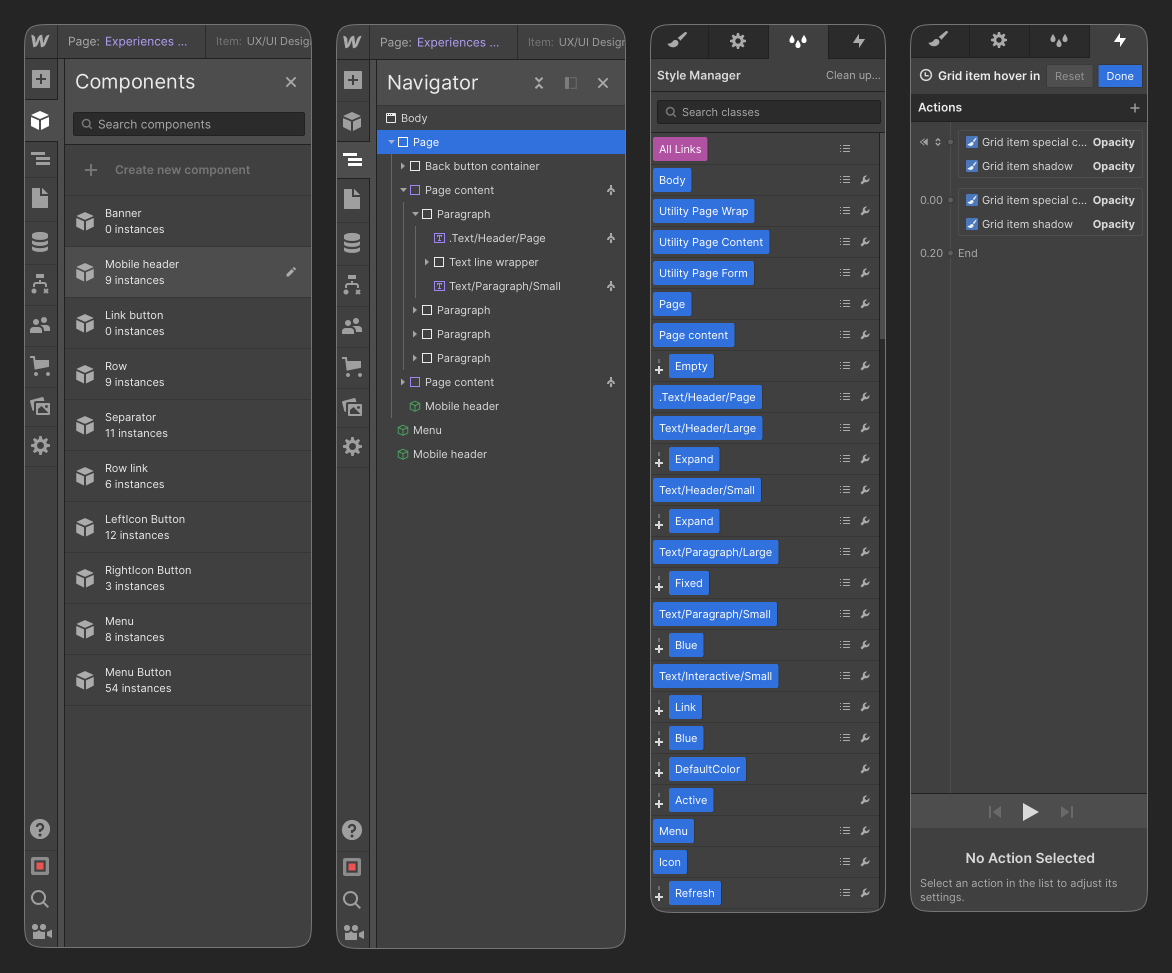Open Logic flow icon in Components window sidebar
Image resolution: width=1172 pixels, height=973 pixels.
pyautogui.click(x=40, y=284)
